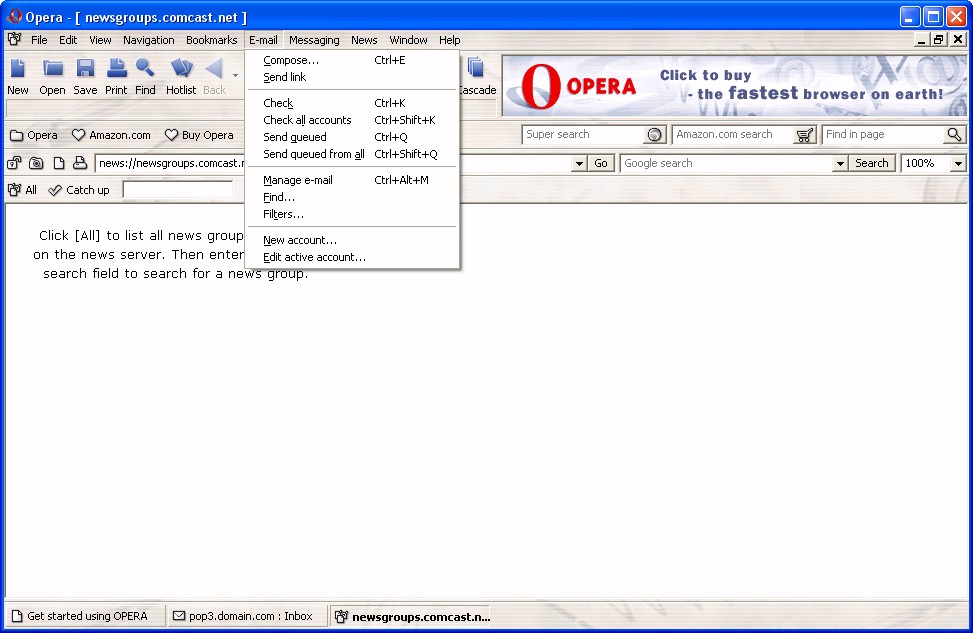The width and height of the screenshot is (973, 633).
Task: Click the Super search globe icon
Action: (x=654, y=135)
